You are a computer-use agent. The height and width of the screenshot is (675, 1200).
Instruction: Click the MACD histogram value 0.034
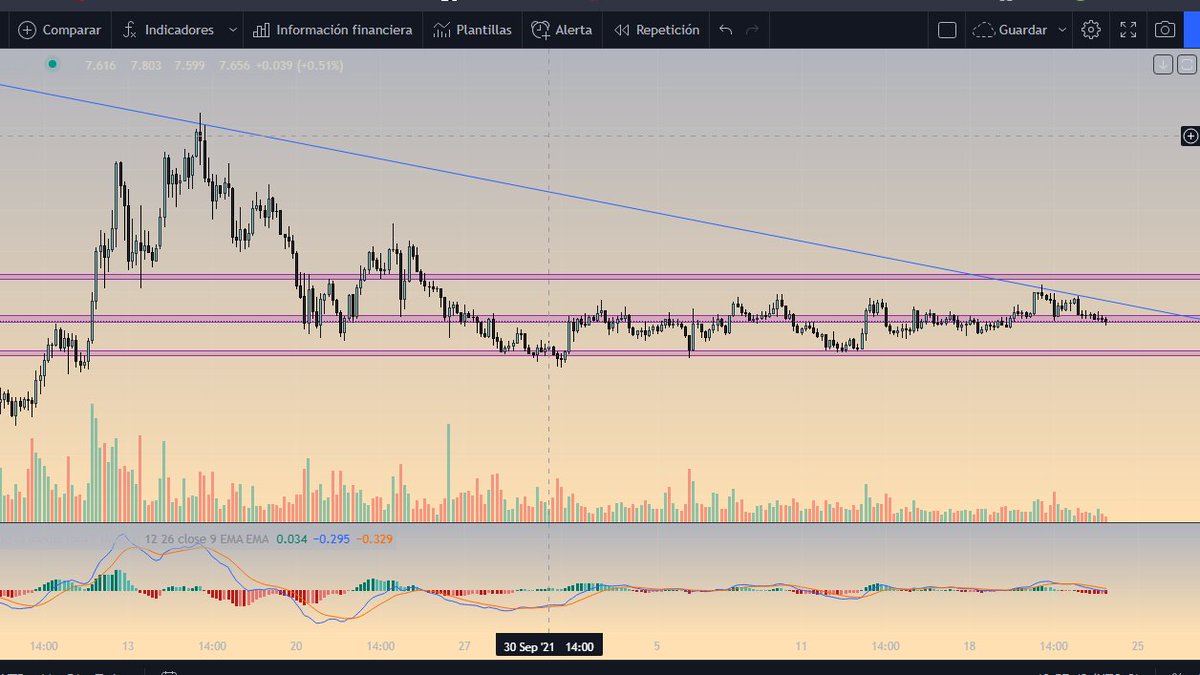click(x=292, y=539)
